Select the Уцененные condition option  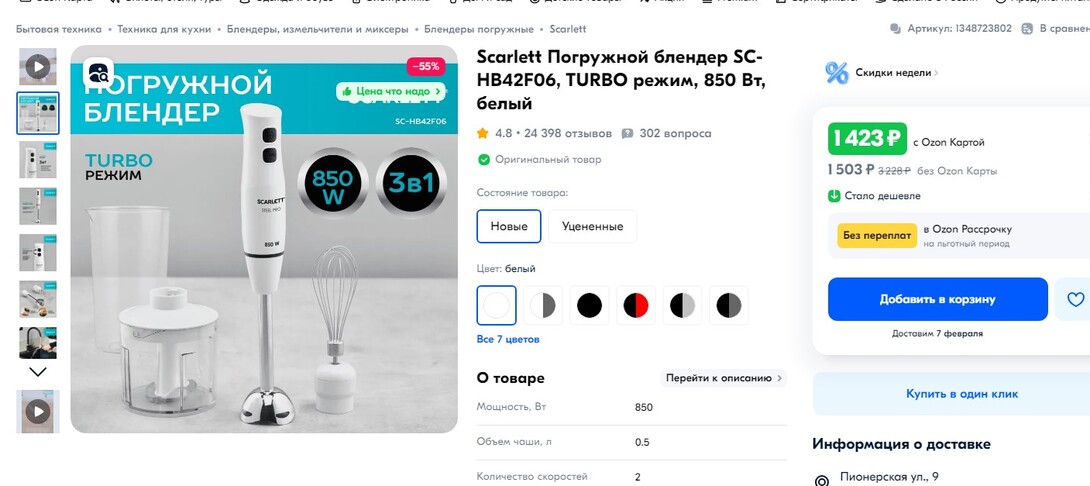click(592, 226)
